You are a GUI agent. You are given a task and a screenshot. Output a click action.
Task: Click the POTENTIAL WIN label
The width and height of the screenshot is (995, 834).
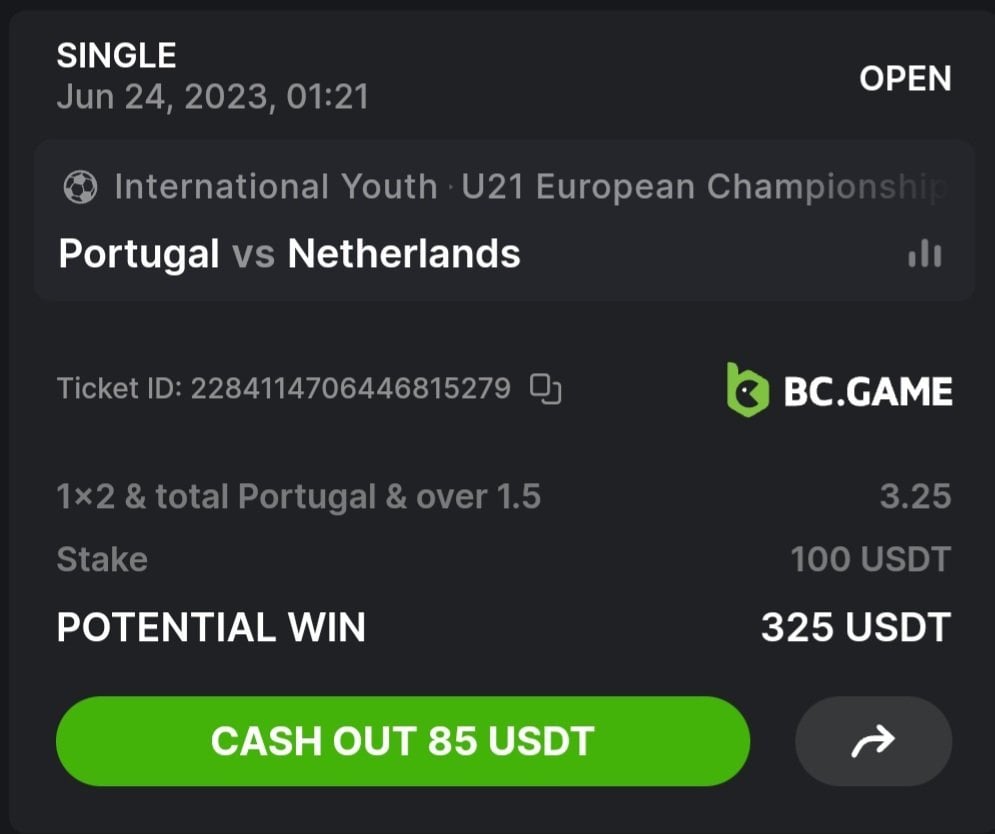coord(211,628)
